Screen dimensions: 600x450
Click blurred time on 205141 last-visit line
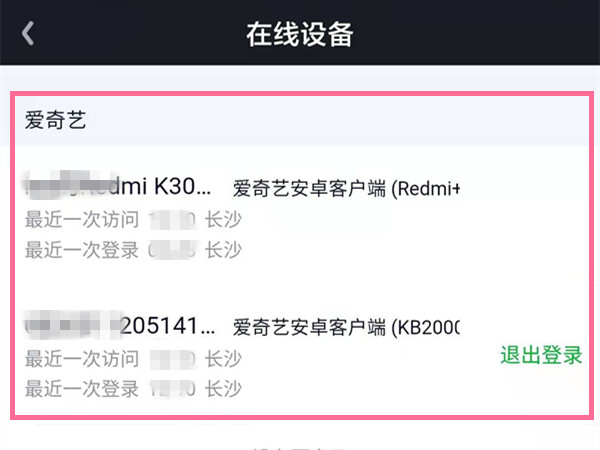pos(172,357)
